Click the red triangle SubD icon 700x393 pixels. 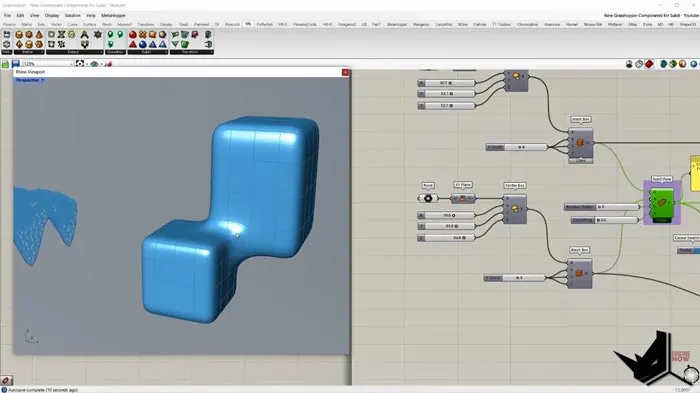(133, 44)
